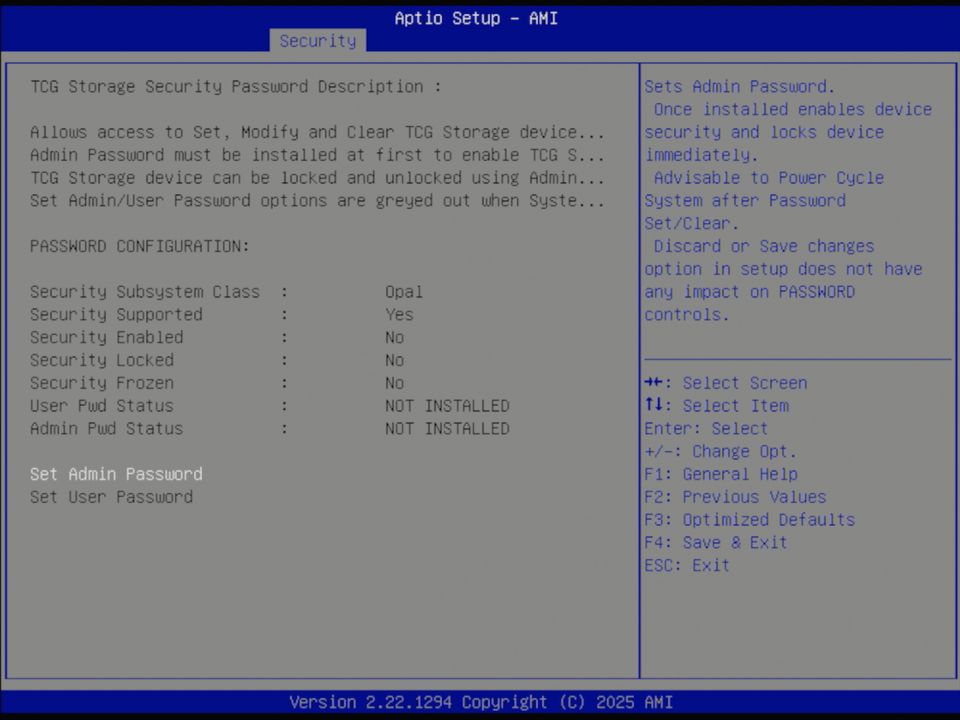Click the ESC Exit entry

pos(683,565)
